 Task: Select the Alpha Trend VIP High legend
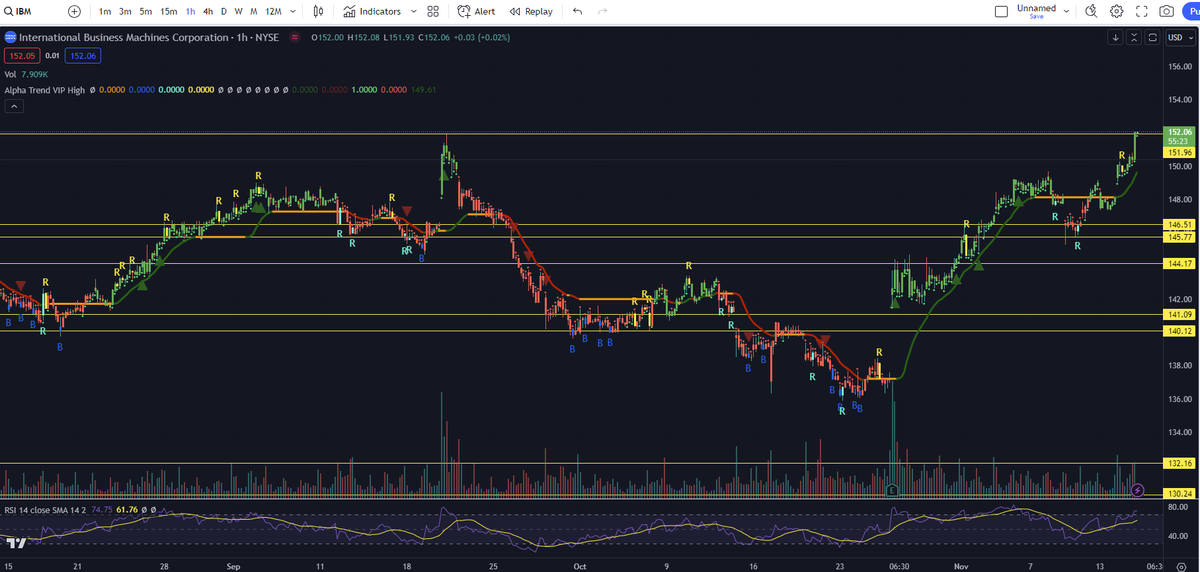[43, 90]
